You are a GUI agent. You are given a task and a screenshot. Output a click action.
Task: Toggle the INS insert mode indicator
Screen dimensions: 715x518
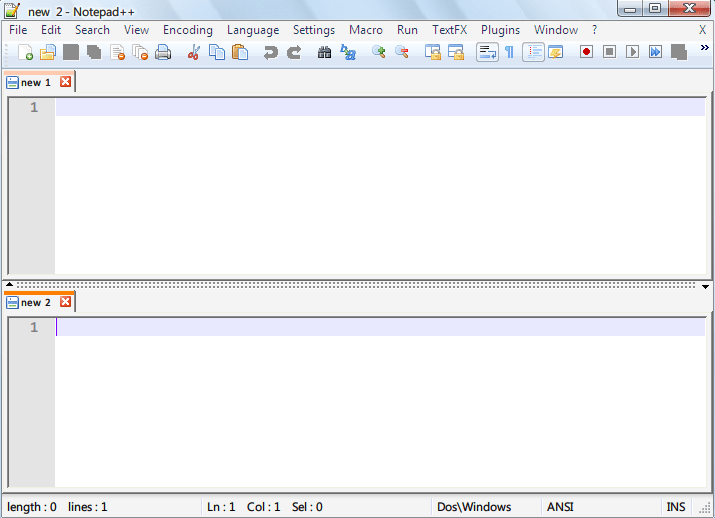click(676, 507)
